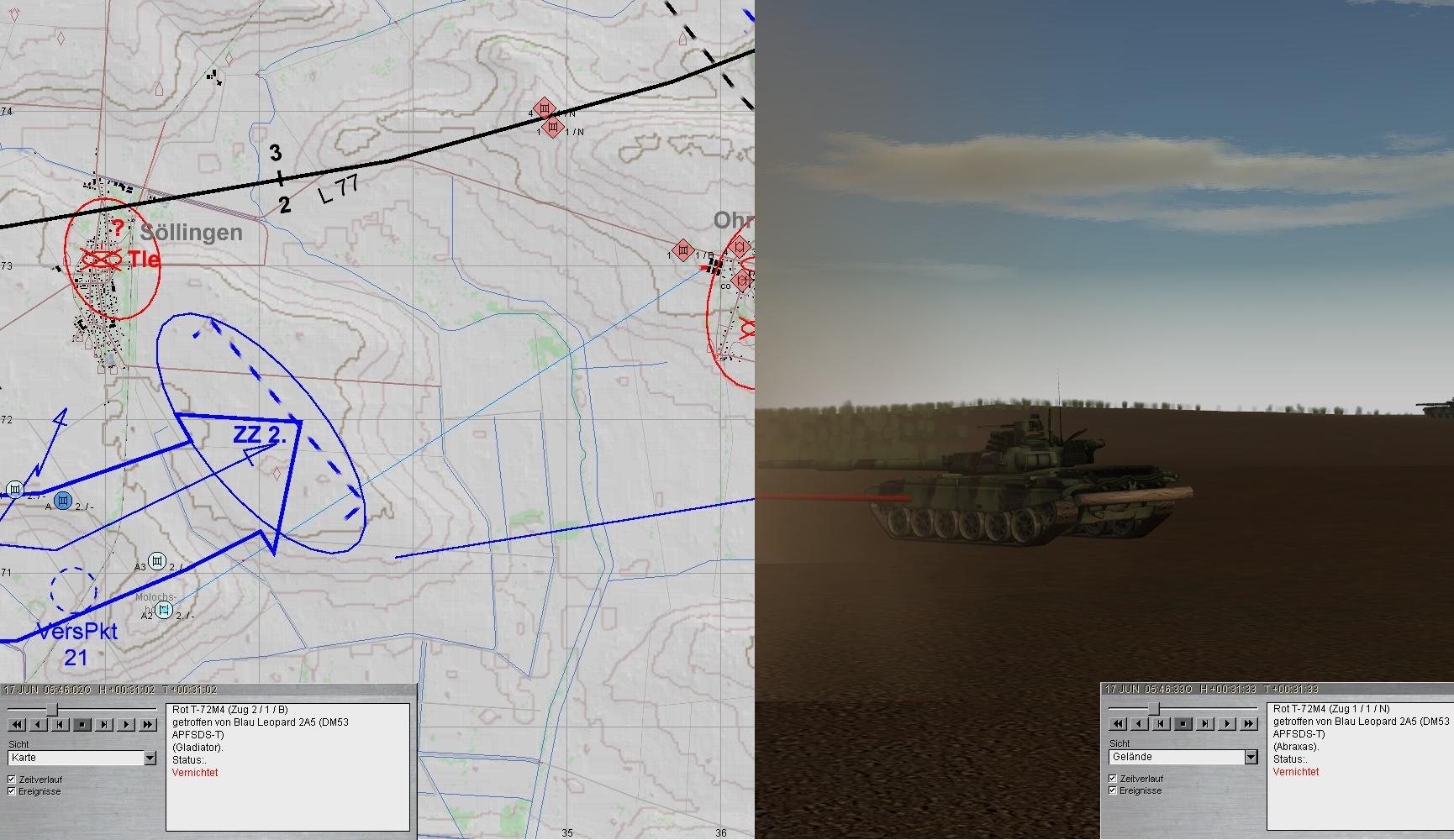This screenshot has height=840, width=1454.
Task: Click fast rewind in the Karte replay panel
Action: 16,724
